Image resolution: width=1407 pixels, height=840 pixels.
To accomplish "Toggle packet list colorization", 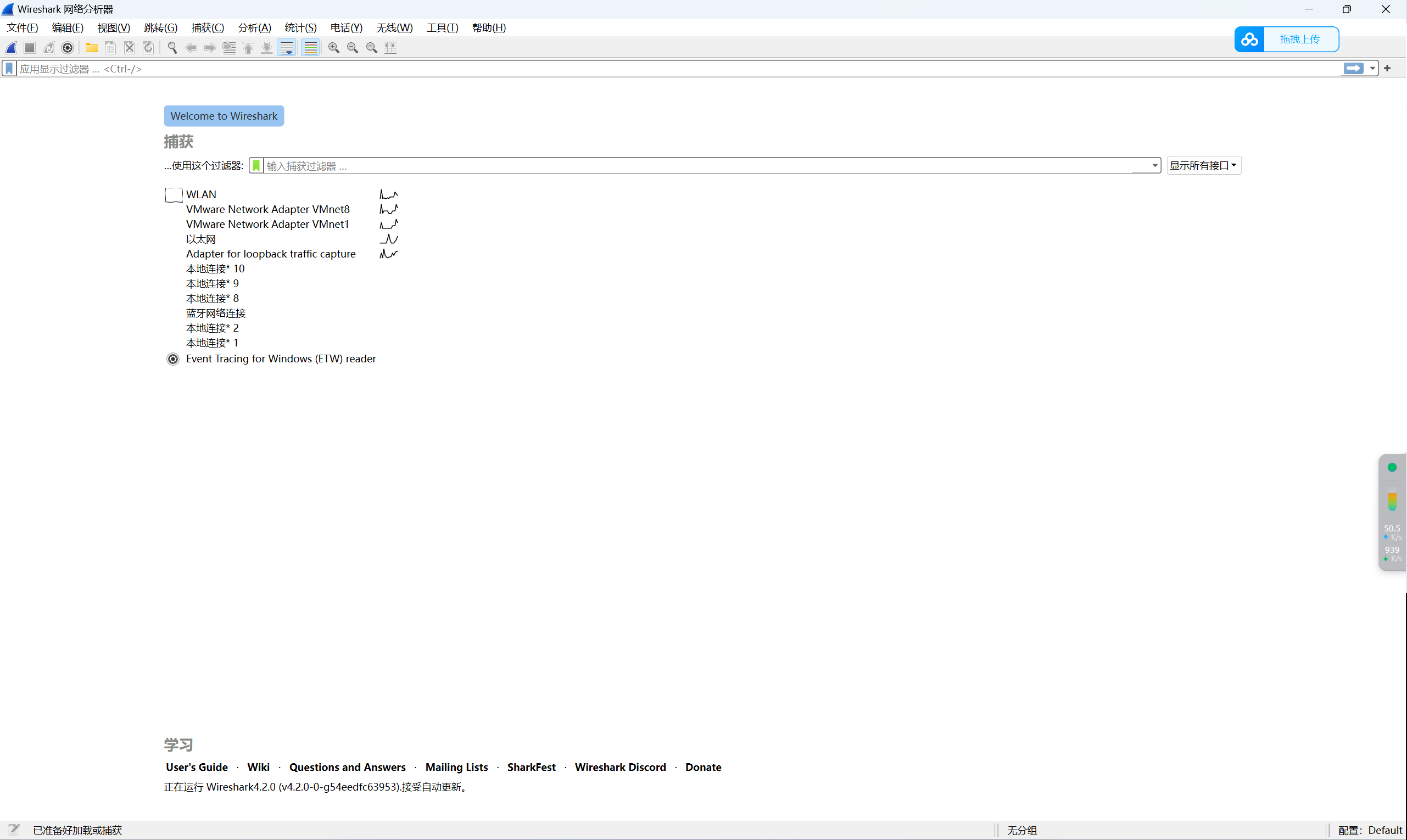I will point(310,48).
